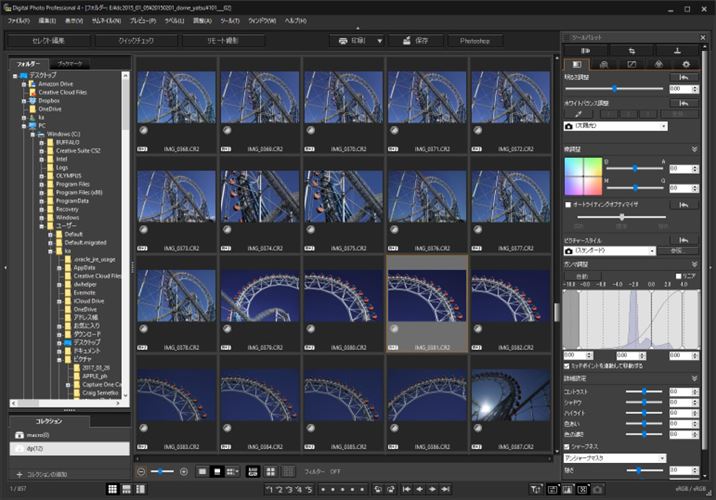Screen dimensions: 716x500
Task: Rotate image left with bottom toolbar icon
Action: pyautogui.click(x=378, y=489)
